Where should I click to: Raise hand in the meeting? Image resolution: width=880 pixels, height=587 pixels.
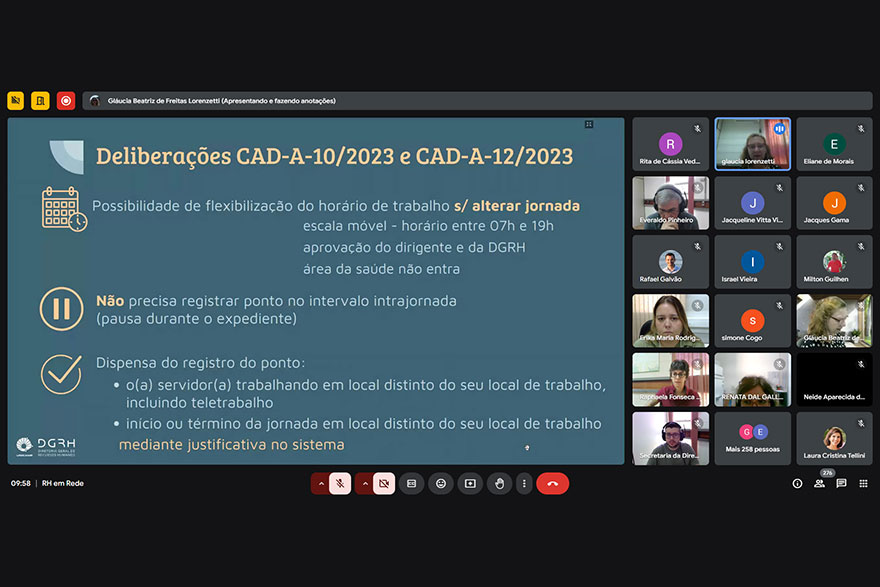point(499,483)
